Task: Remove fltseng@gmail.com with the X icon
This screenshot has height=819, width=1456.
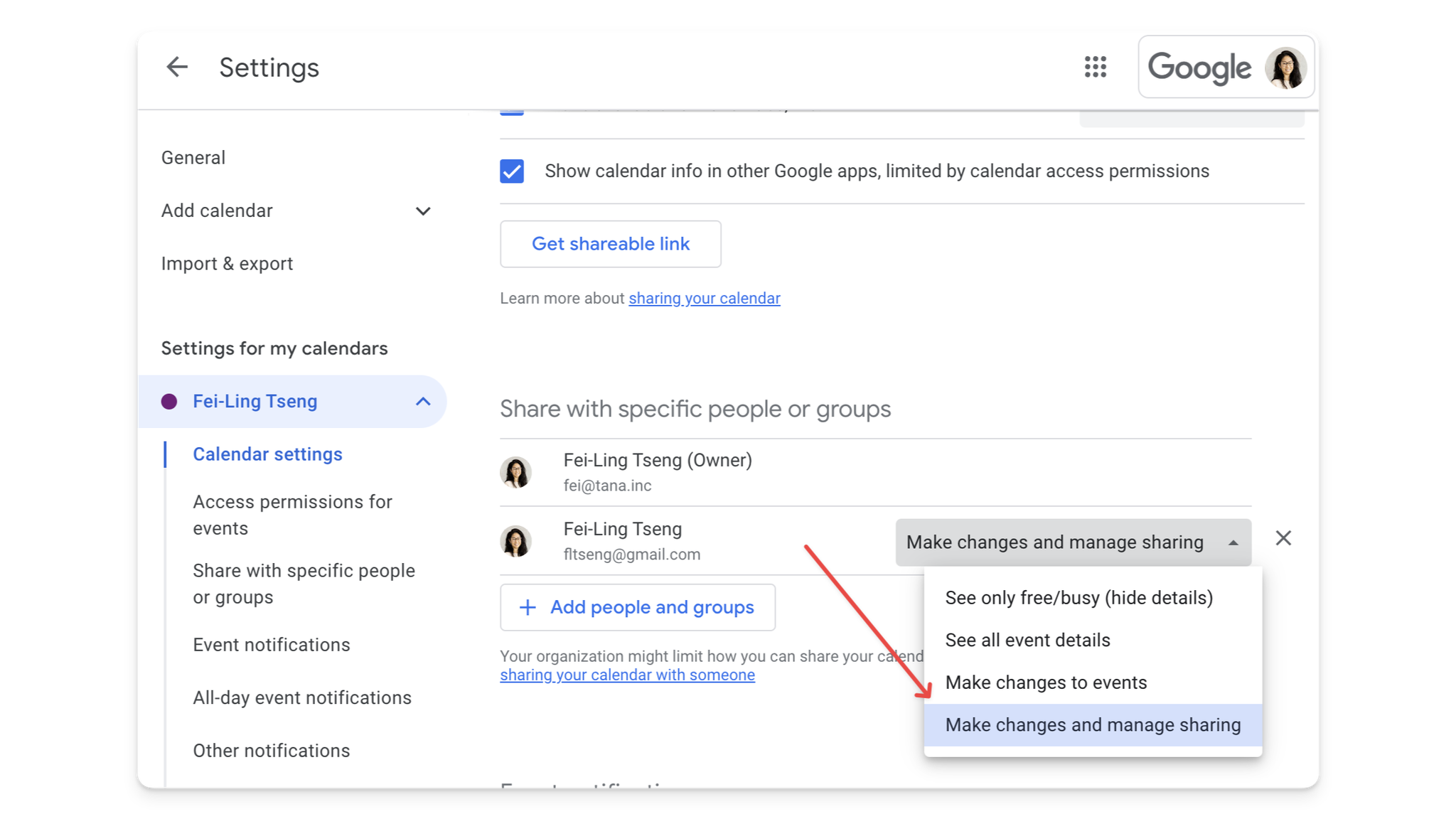Action: click(1283, 538)
